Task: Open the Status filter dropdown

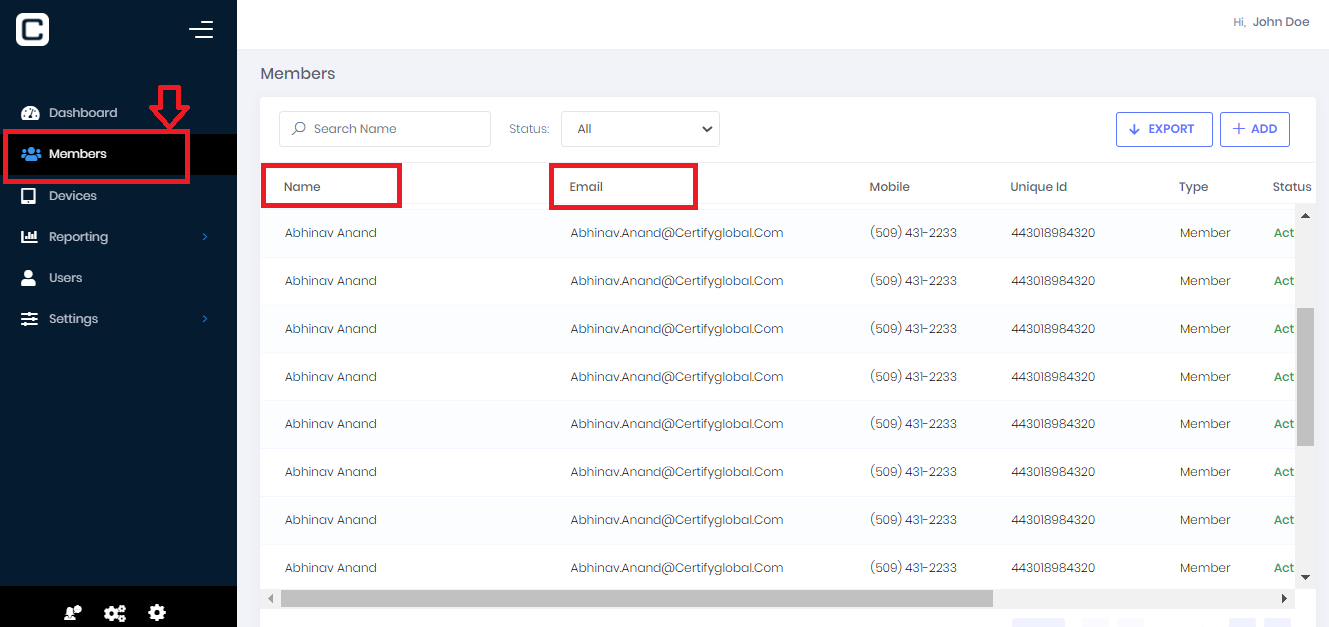Action: coord(640,129)
